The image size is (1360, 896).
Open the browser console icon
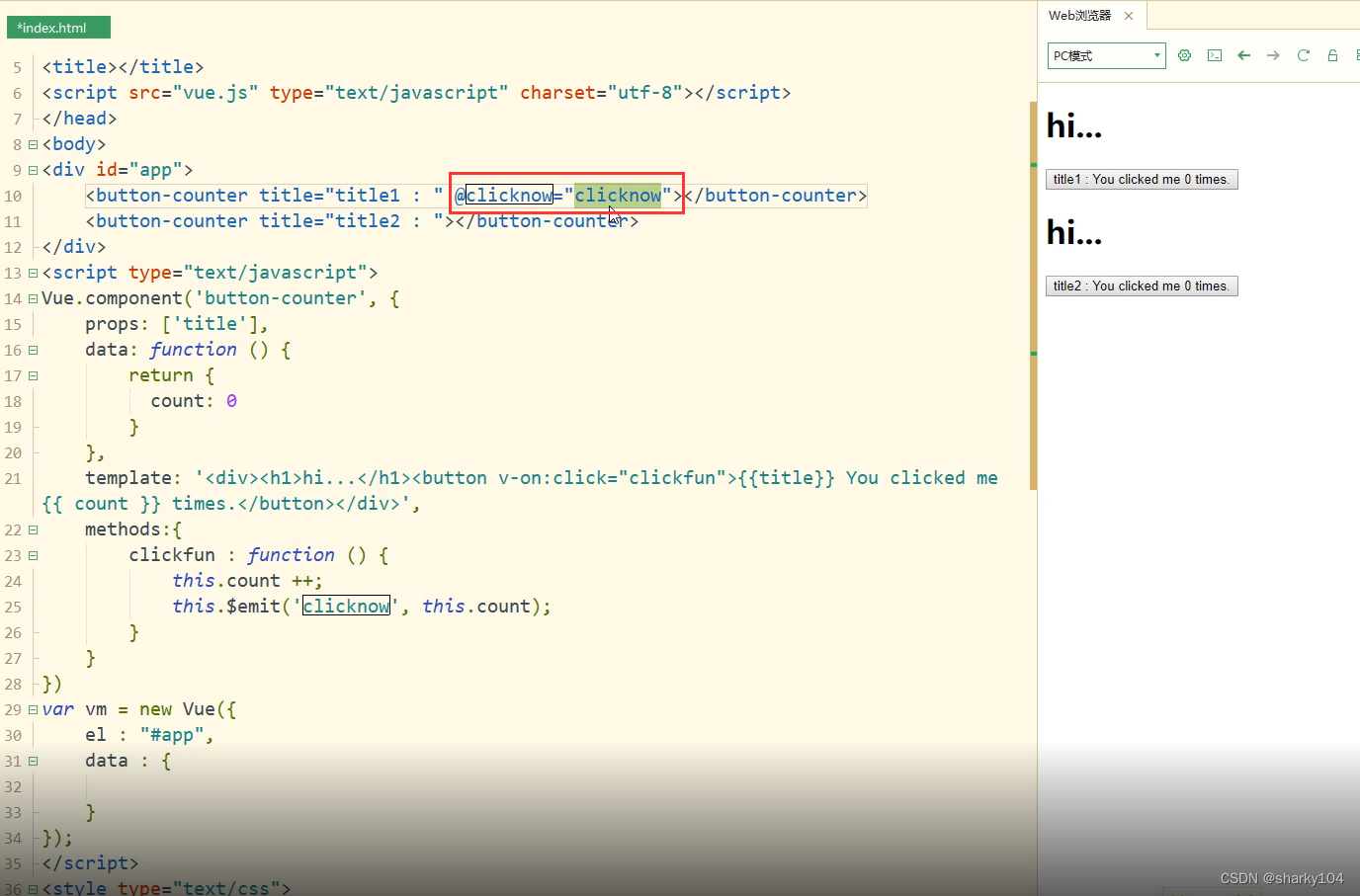coord(1215,55)
